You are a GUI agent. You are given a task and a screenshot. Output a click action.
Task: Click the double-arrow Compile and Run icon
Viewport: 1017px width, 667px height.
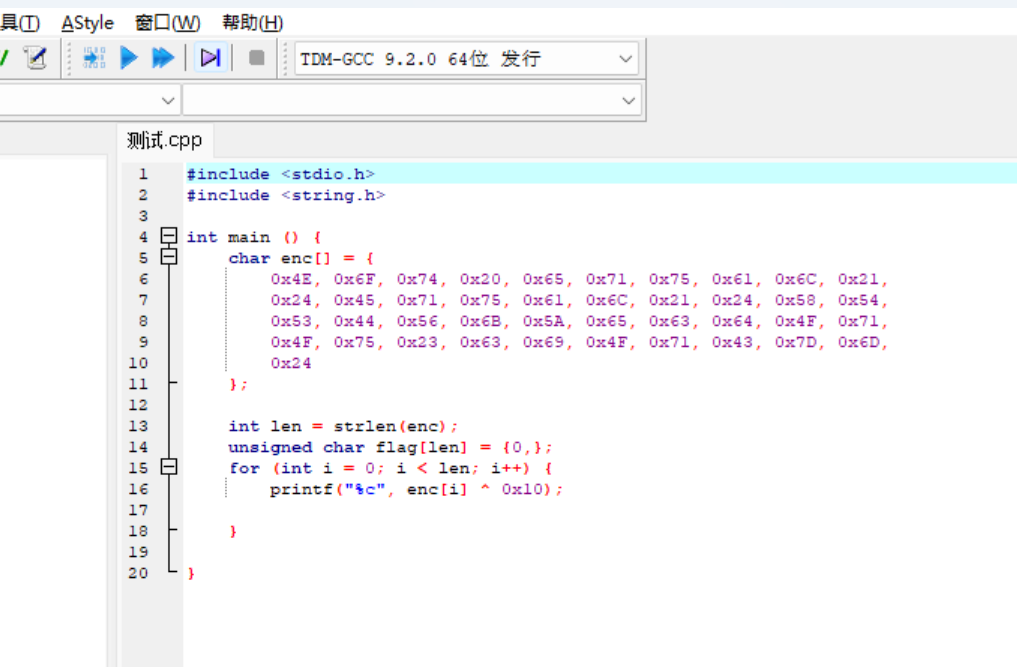pos(163,58)
